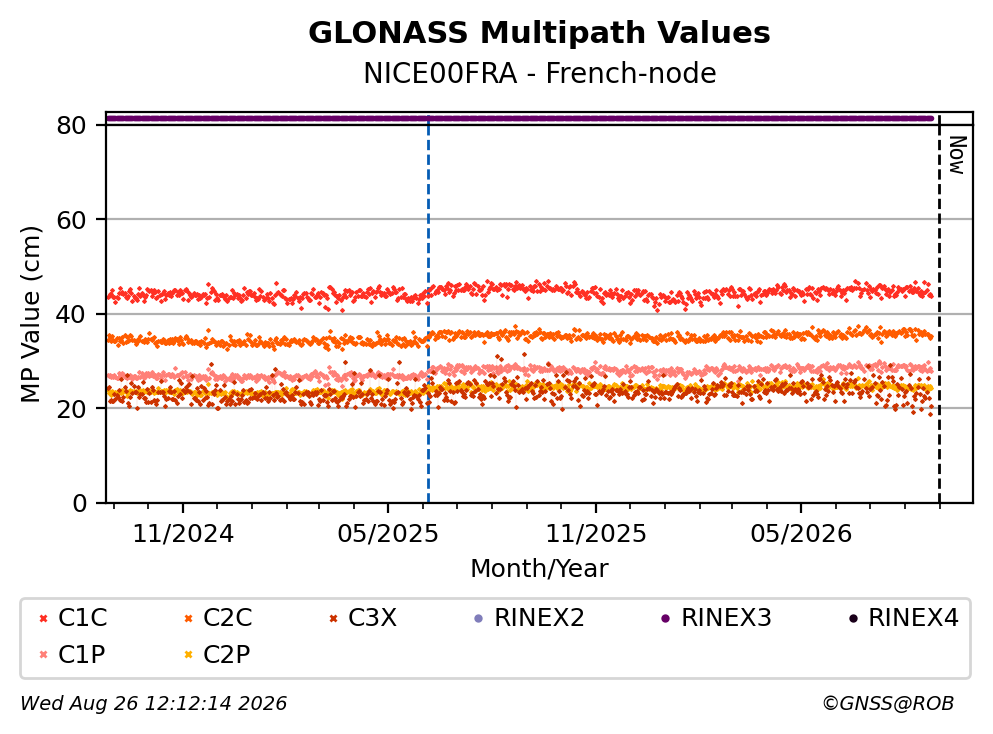
Task: Select the RINEX4 legend label
Action: click(x=913, y=618)
